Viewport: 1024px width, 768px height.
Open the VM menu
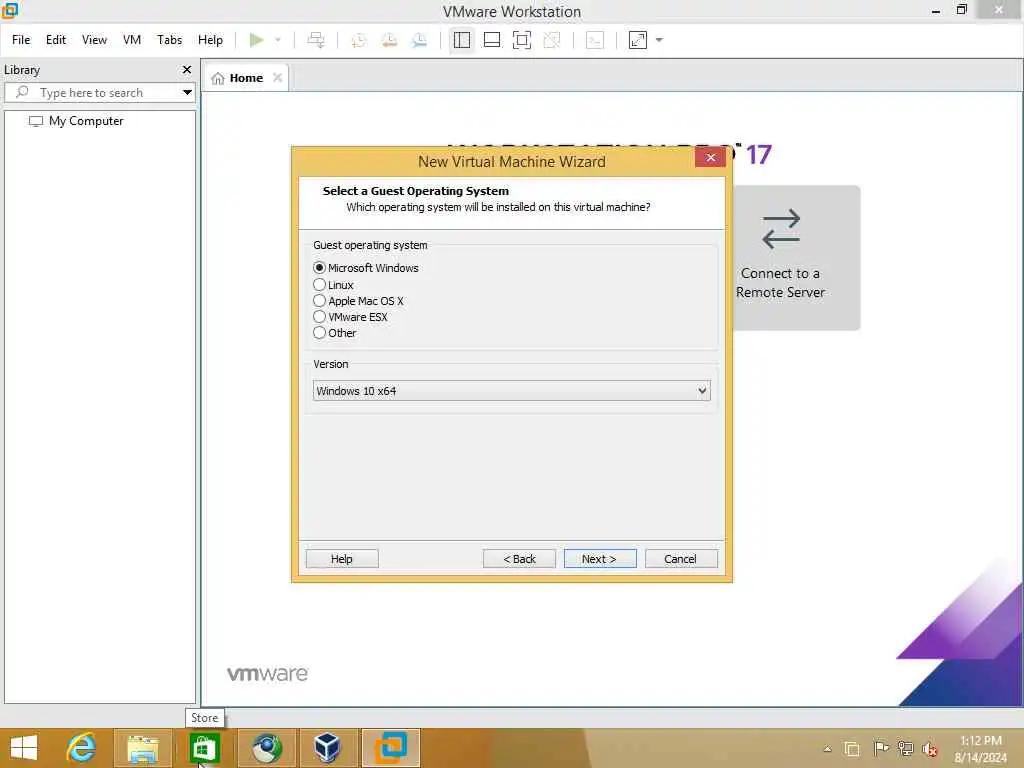[132, 40]
